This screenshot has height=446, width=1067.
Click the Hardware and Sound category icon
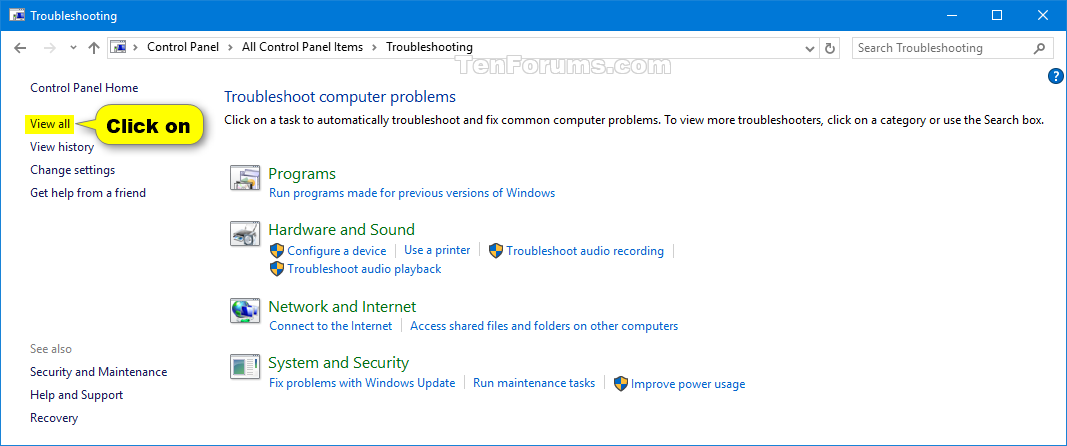click(x=245, y=234)
